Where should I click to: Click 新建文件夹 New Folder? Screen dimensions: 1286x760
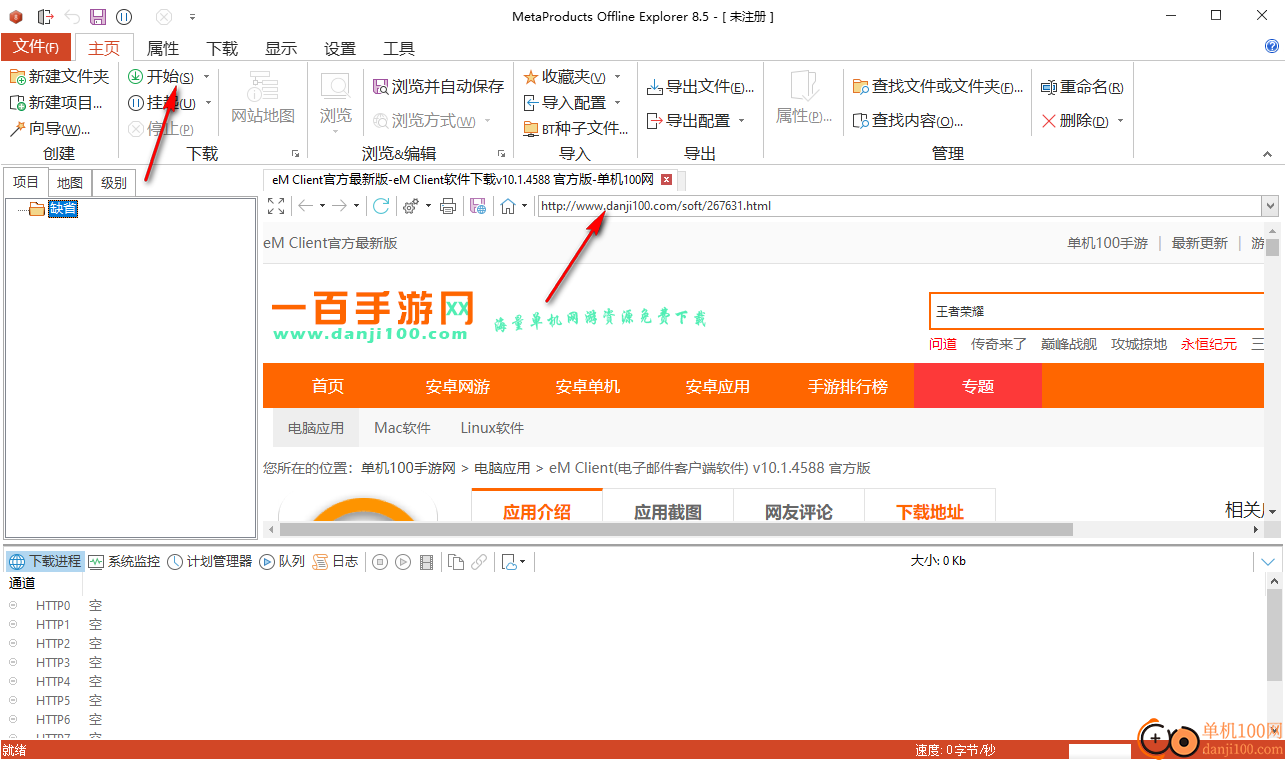[x=59, y=77]
